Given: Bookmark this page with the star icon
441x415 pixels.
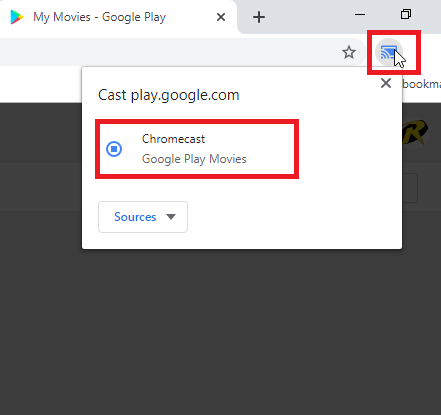Looking at the screenshot, I should pos(349,52).
